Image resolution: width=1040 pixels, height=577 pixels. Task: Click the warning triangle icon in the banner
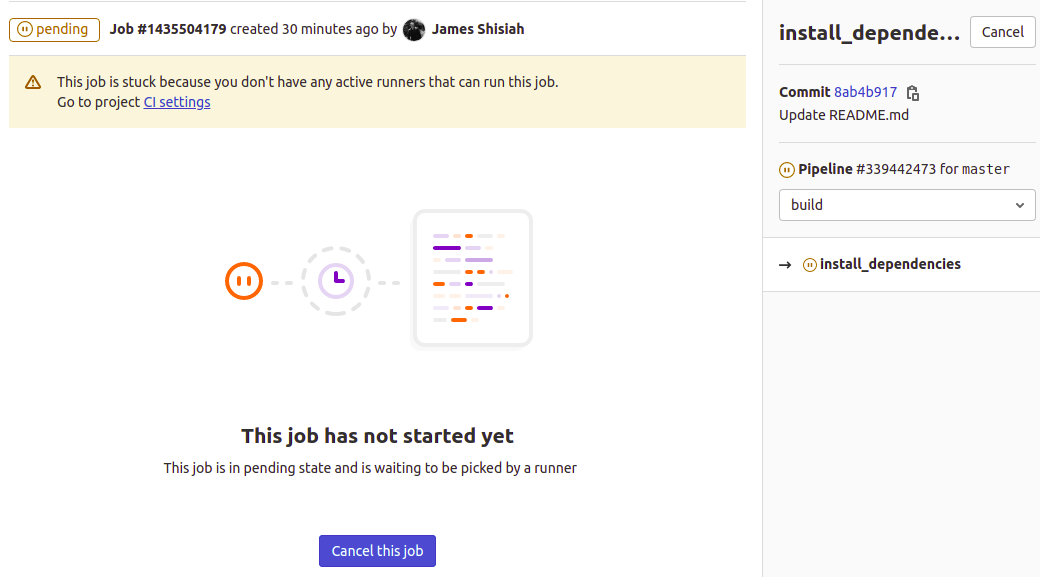point(33,82)
